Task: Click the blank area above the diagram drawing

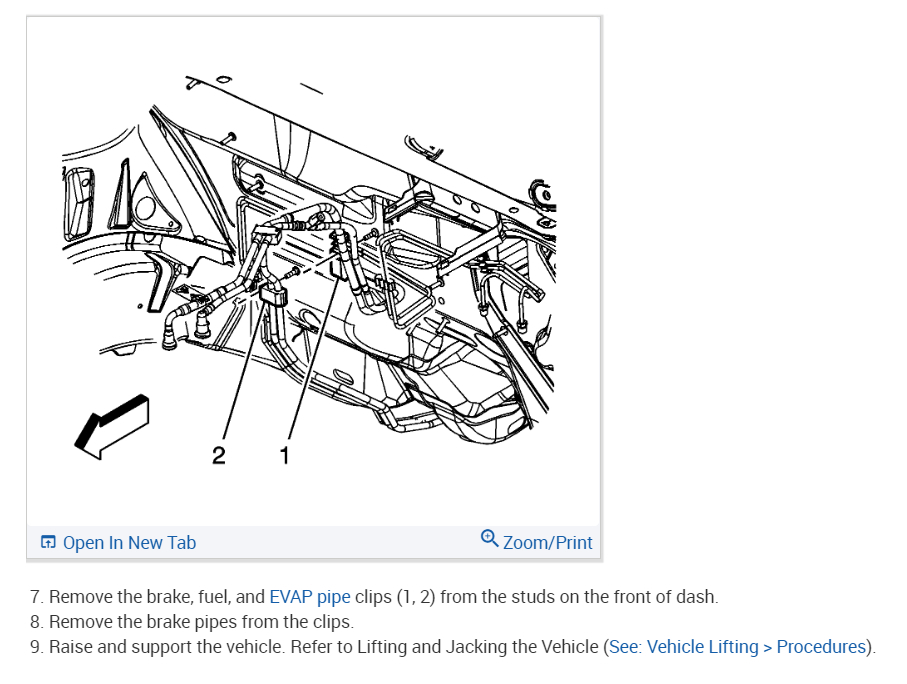Action: point(313,44)
